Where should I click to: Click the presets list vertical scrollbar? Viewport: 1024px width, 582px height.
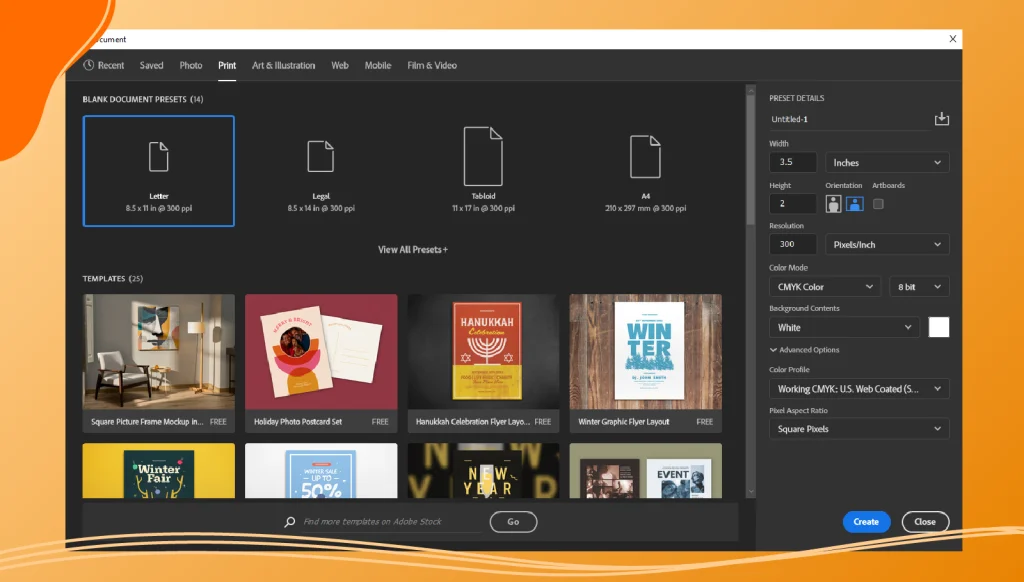tap(750, 160)
